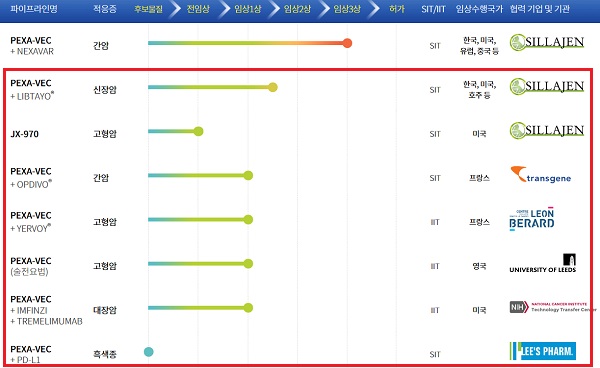The width and height of the screenshot is (600, 368).
Task: Click the 적응증 column header
Action: (x=105, y=9)
